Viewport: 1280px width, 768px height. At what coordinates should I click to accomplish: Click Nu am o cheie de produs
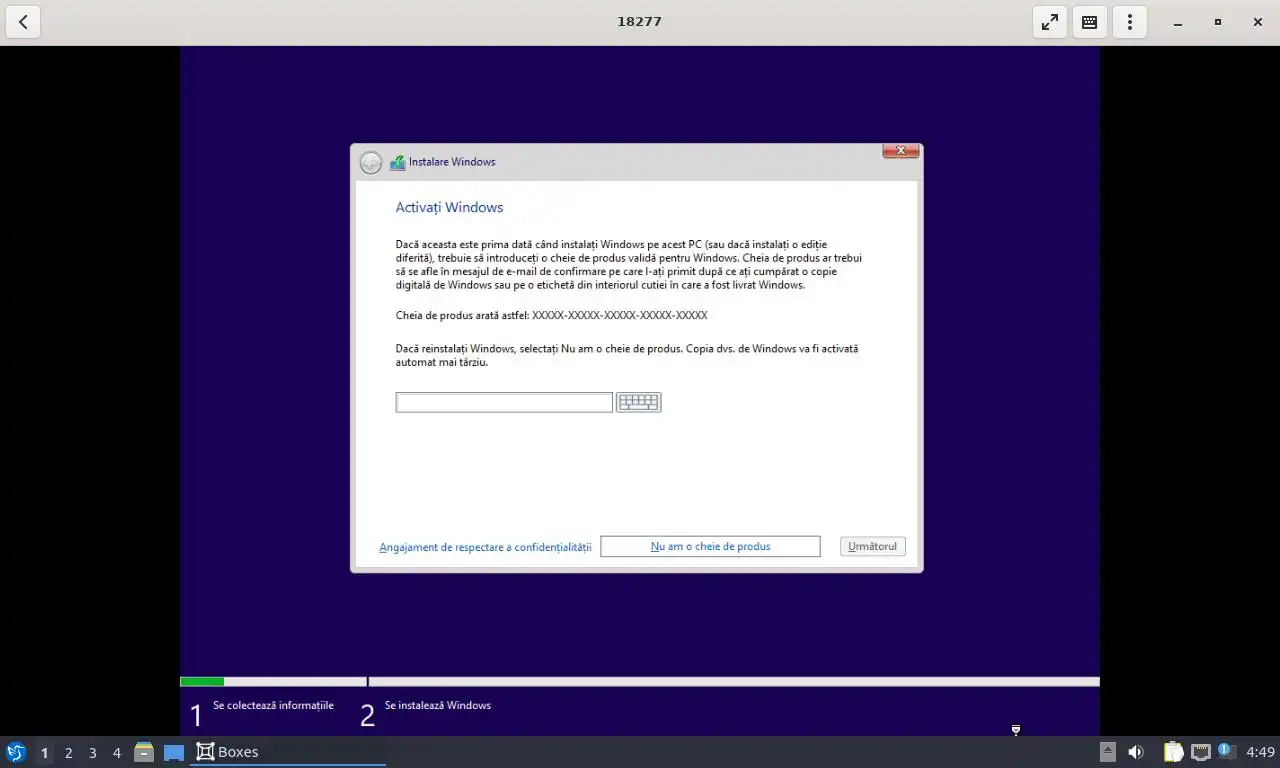click(710, 546)
